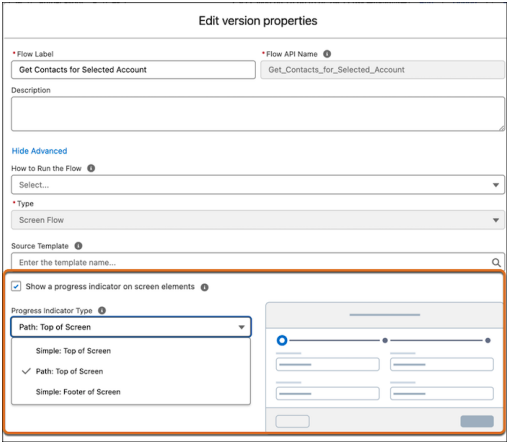
Task: Click middle step dot on progress path preview
Action: pos(385,340)
